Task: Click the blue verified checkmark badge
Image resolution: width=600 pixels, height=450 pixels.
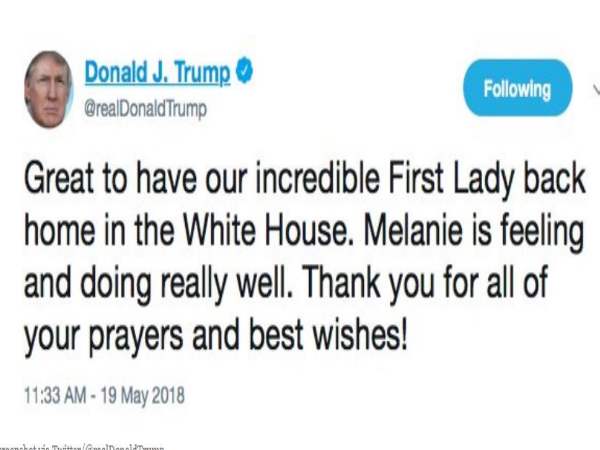Action: [244, 71]
